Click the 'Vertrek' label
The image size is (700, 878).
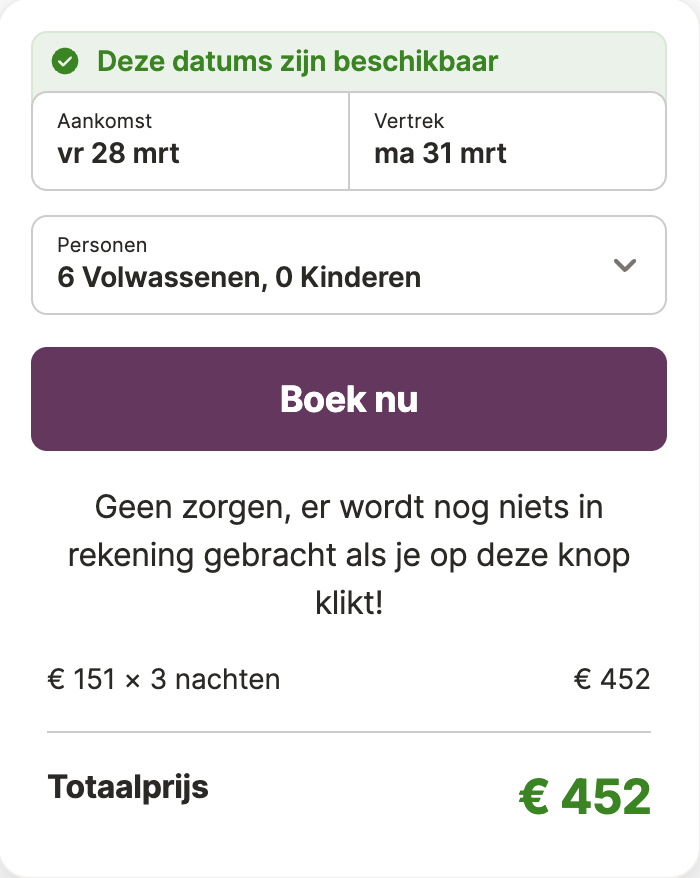[409, 121]
